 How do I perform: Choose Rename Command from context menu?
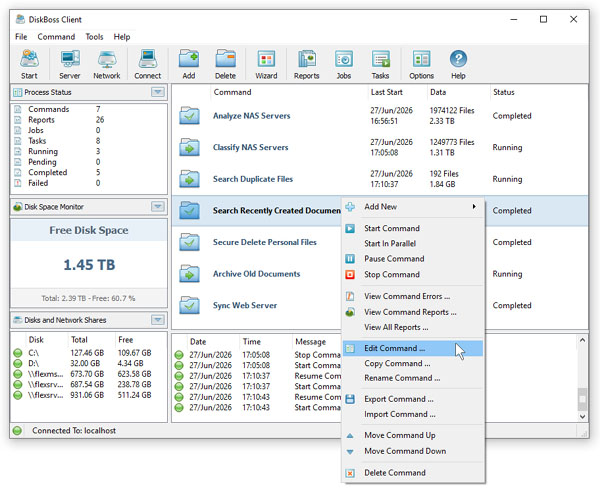pyautogui.click(x=413, y=378)
